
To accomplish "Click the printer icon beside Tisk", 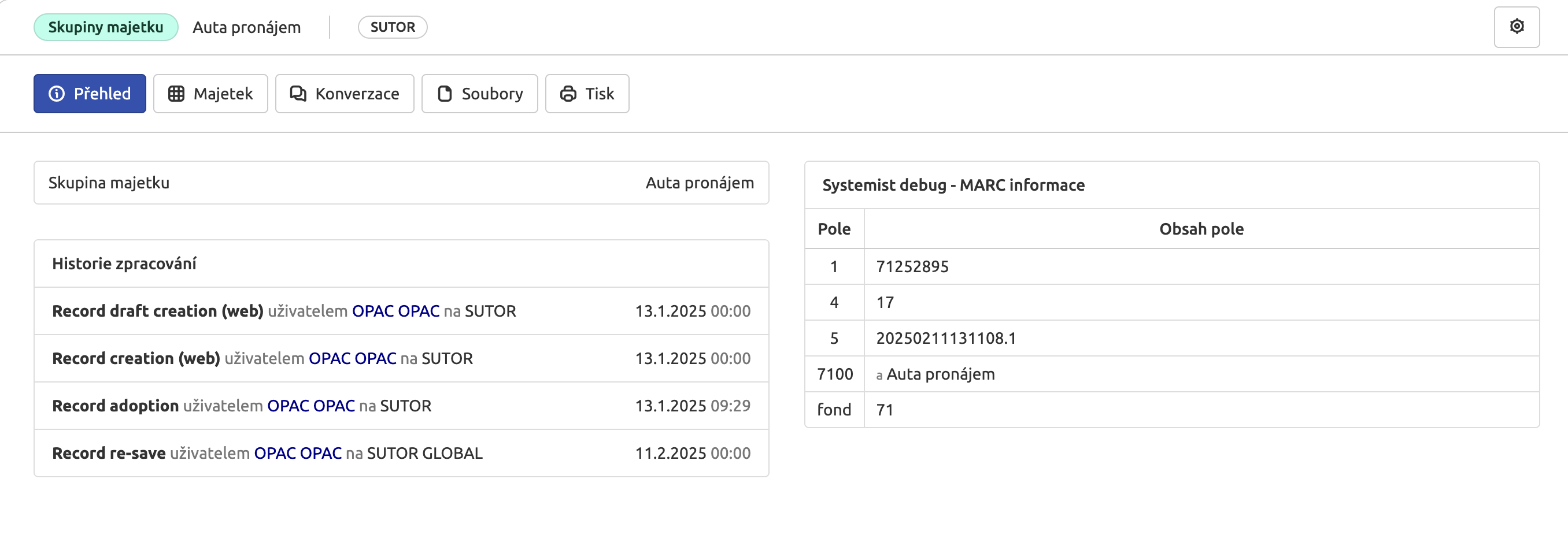I will point(568,94).
